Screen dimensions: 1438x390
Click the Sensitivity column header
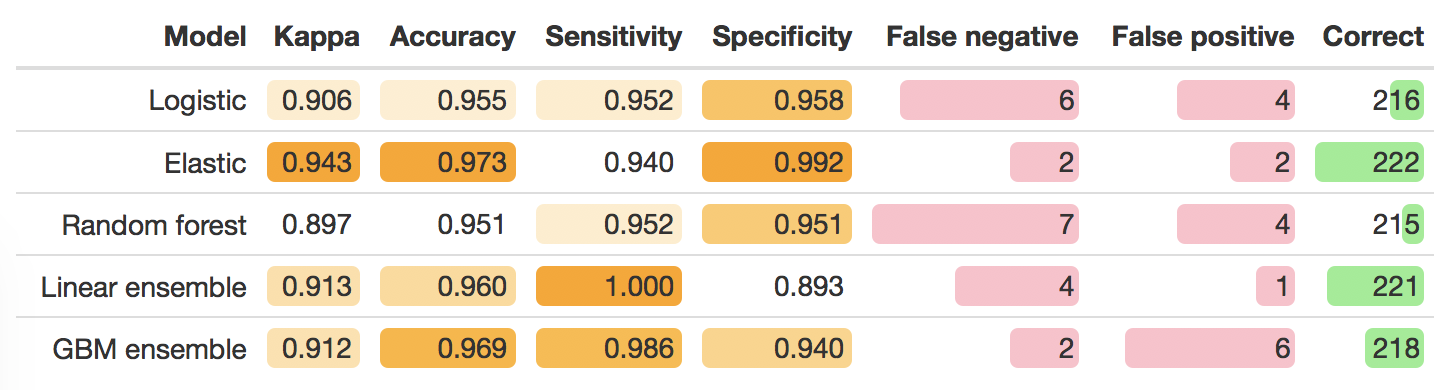614,38
